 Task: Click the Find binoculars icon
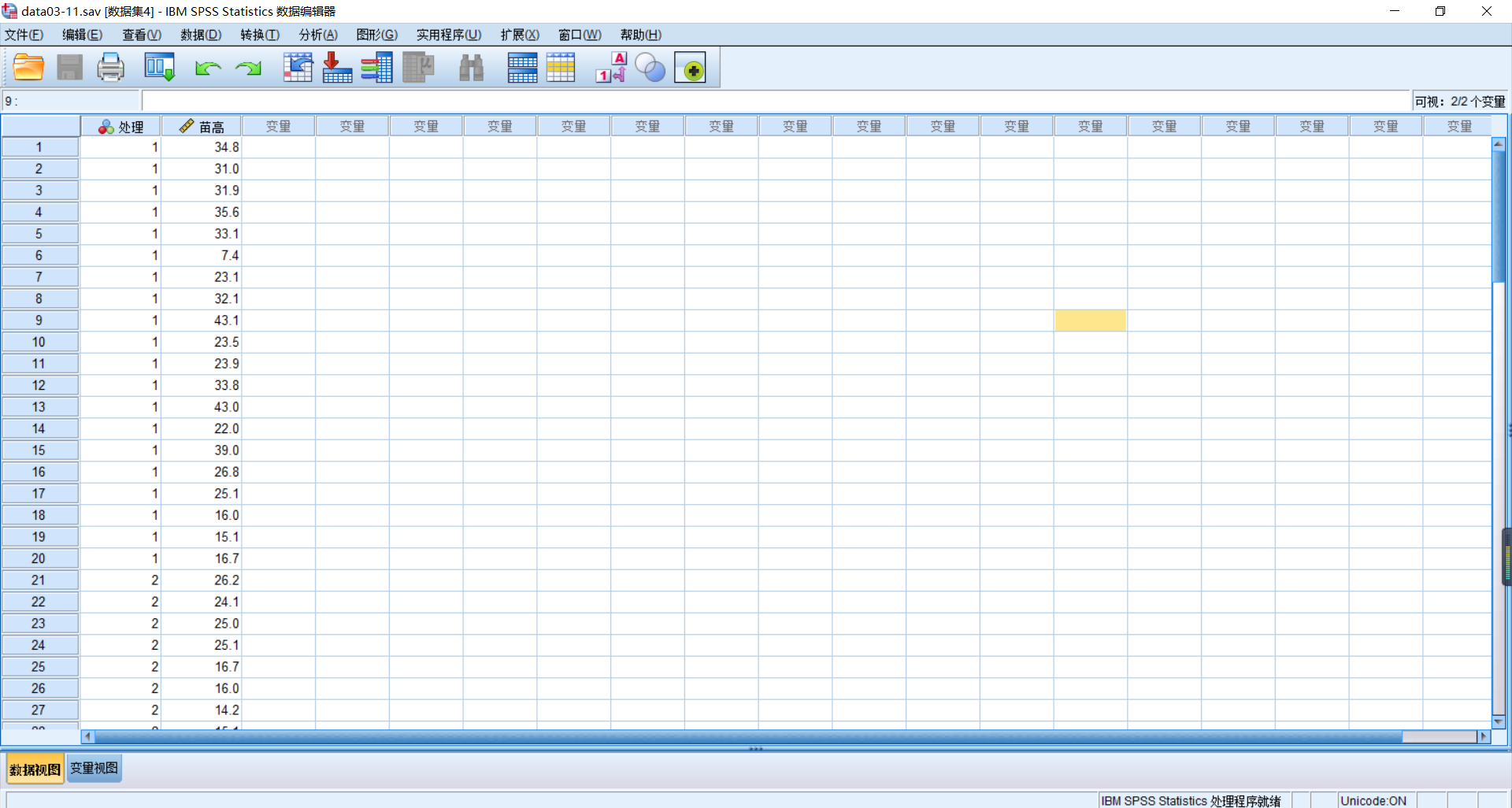coord(471,68)
